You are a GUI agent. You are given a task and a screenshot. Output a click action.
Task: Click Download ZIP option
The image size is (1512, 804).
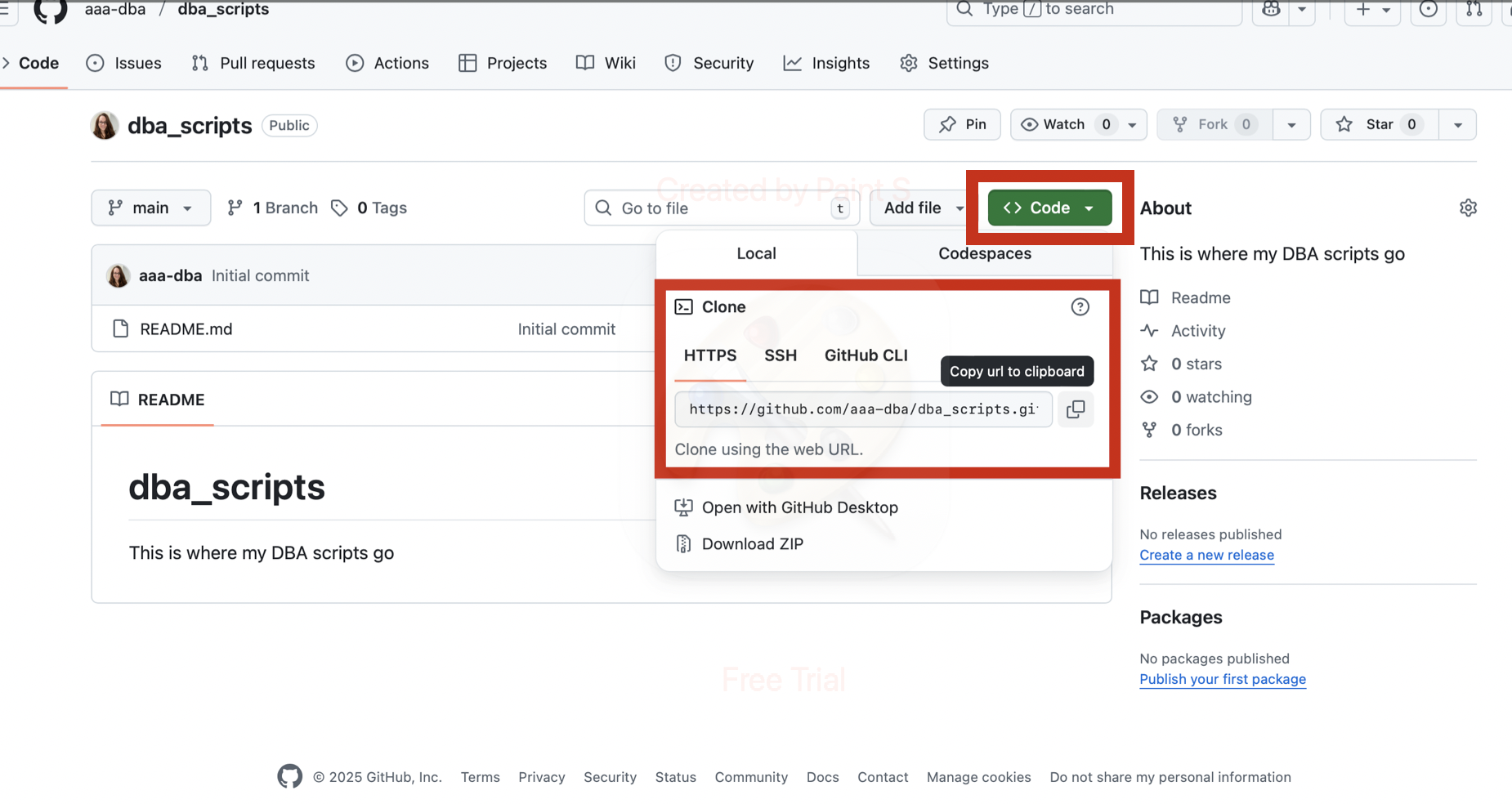[752, 543]
